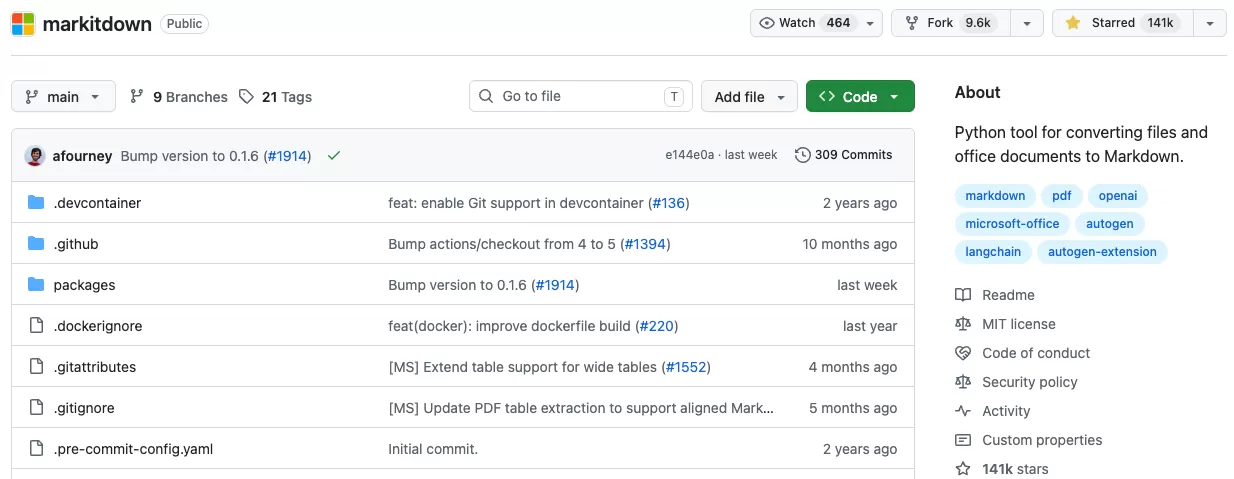The image size is (1234, 479).
Task: Click the Microsoft organization logo avatar
Action: [23, 23]
